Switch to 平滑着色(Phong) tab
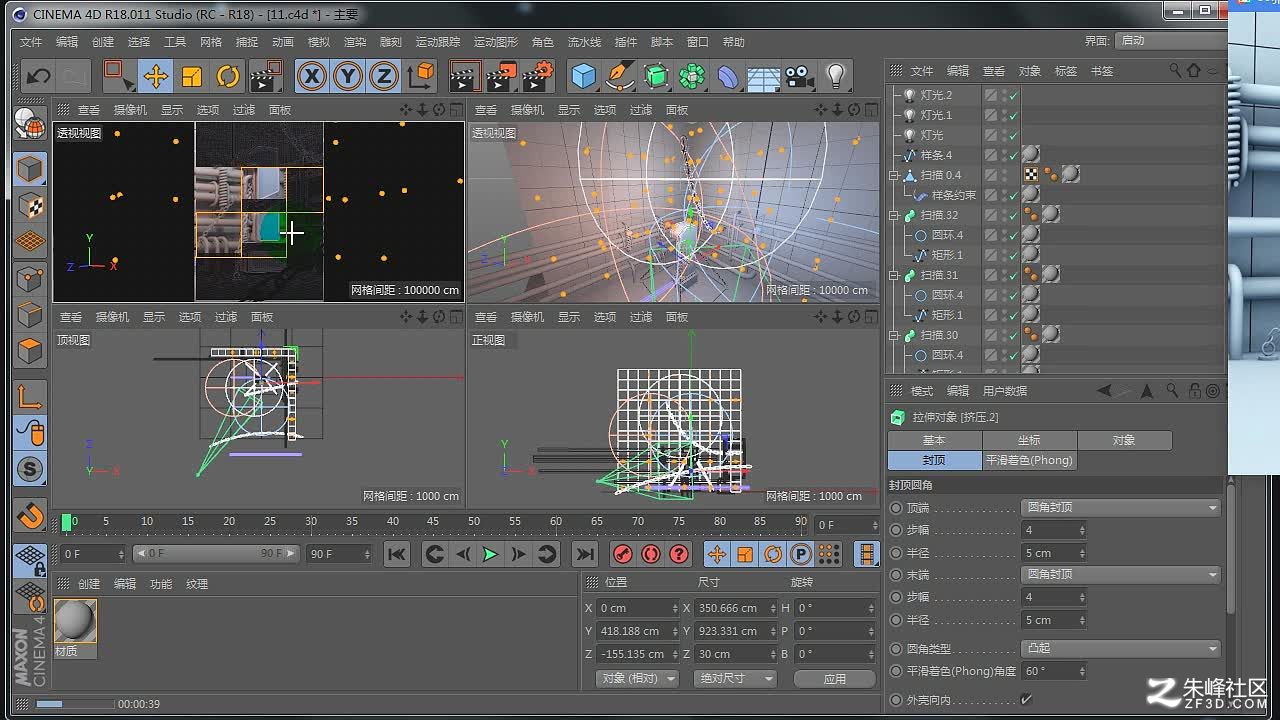The width and height of the screenshot is (1280, 720). [1029, 460]
